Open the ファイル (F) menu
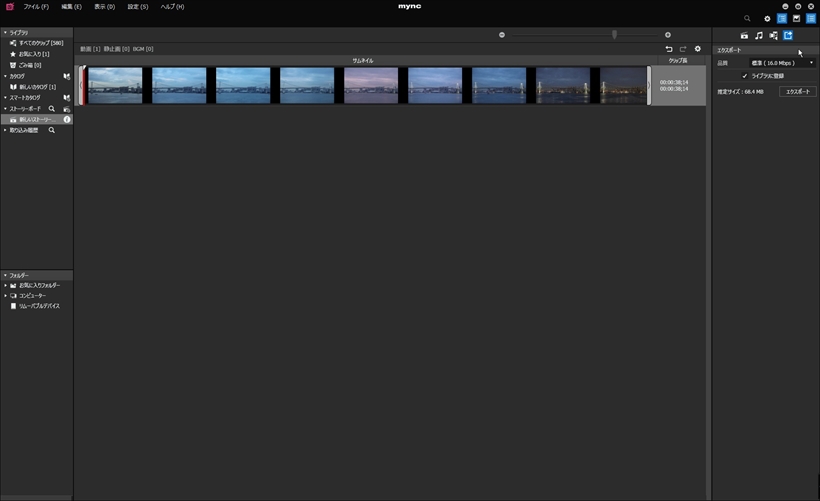 click(36, 7)
